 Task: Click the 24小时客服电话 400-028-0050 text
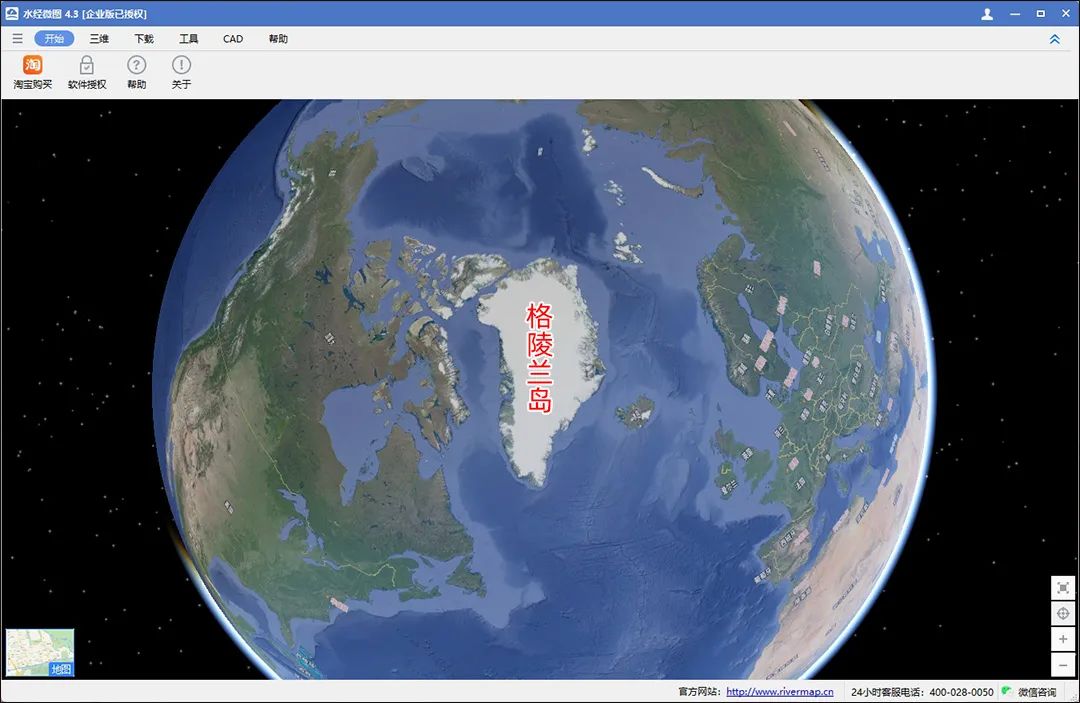tap(922, 692)
